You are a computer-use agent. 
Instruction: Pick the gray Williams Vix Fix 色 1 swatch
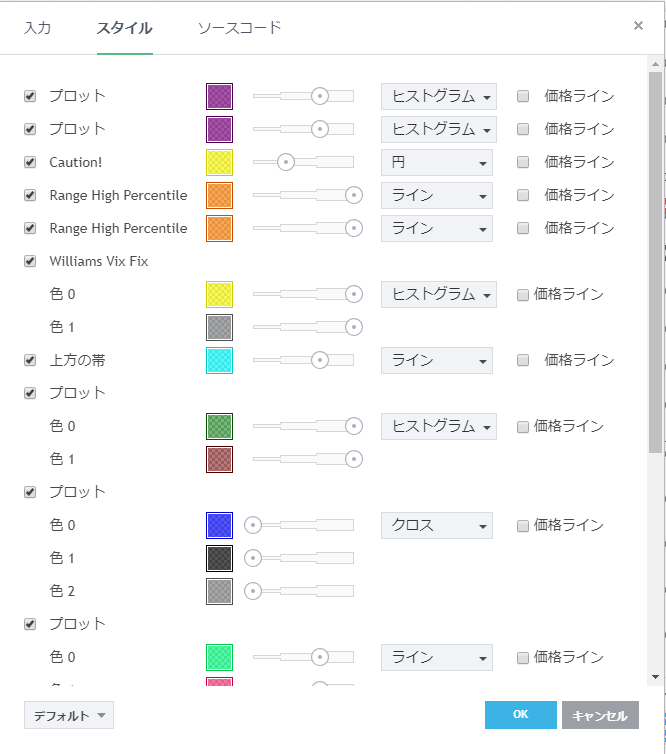point(219,327)
